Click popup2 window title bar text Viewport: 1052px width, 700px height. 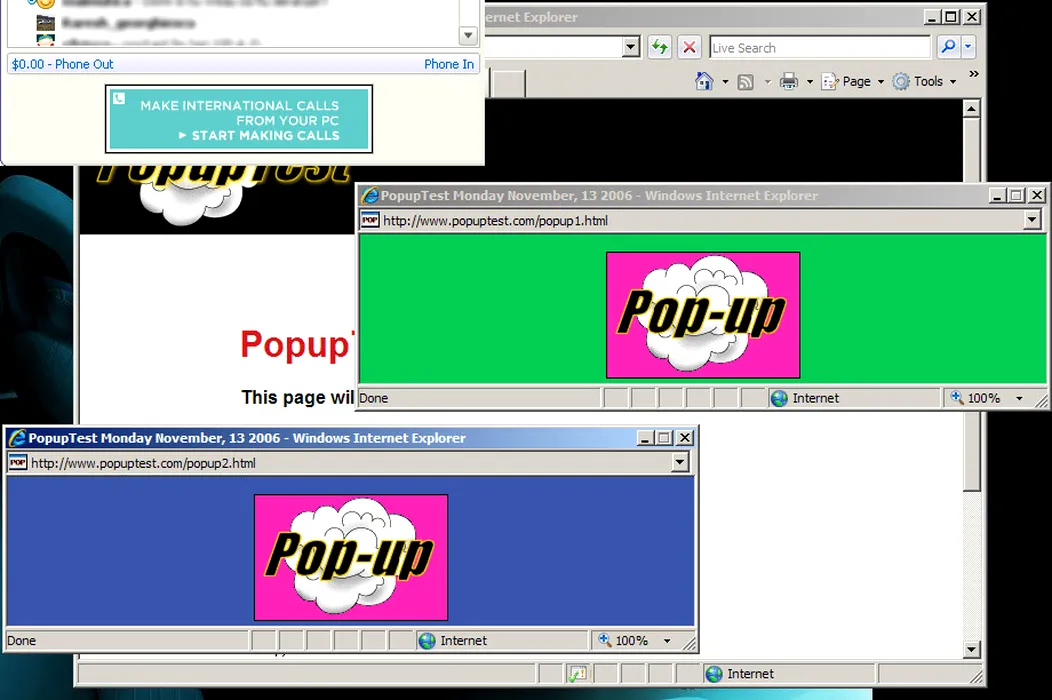pyautogui.click(x=247, y=438)
